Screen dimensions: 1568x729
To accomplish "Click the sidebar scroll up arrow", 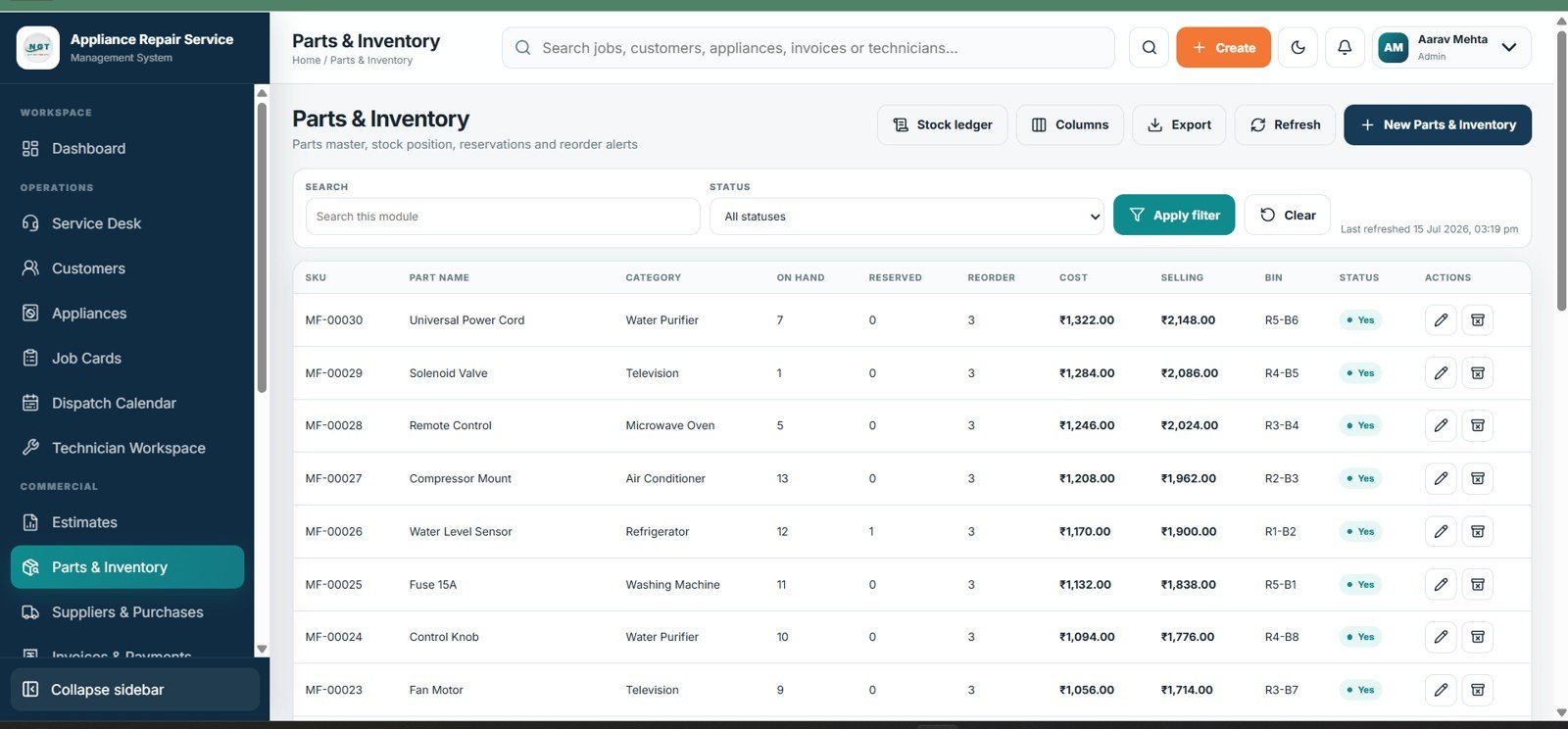I will [262, 93].
